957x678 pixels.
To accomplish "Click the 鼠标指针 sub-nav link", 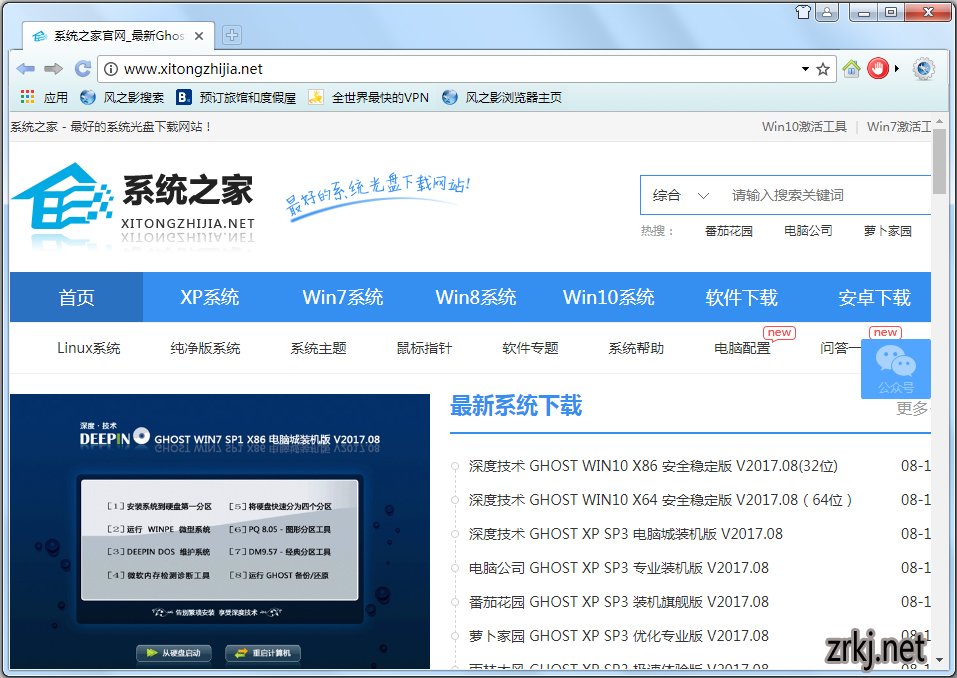I will coord(424,348).
